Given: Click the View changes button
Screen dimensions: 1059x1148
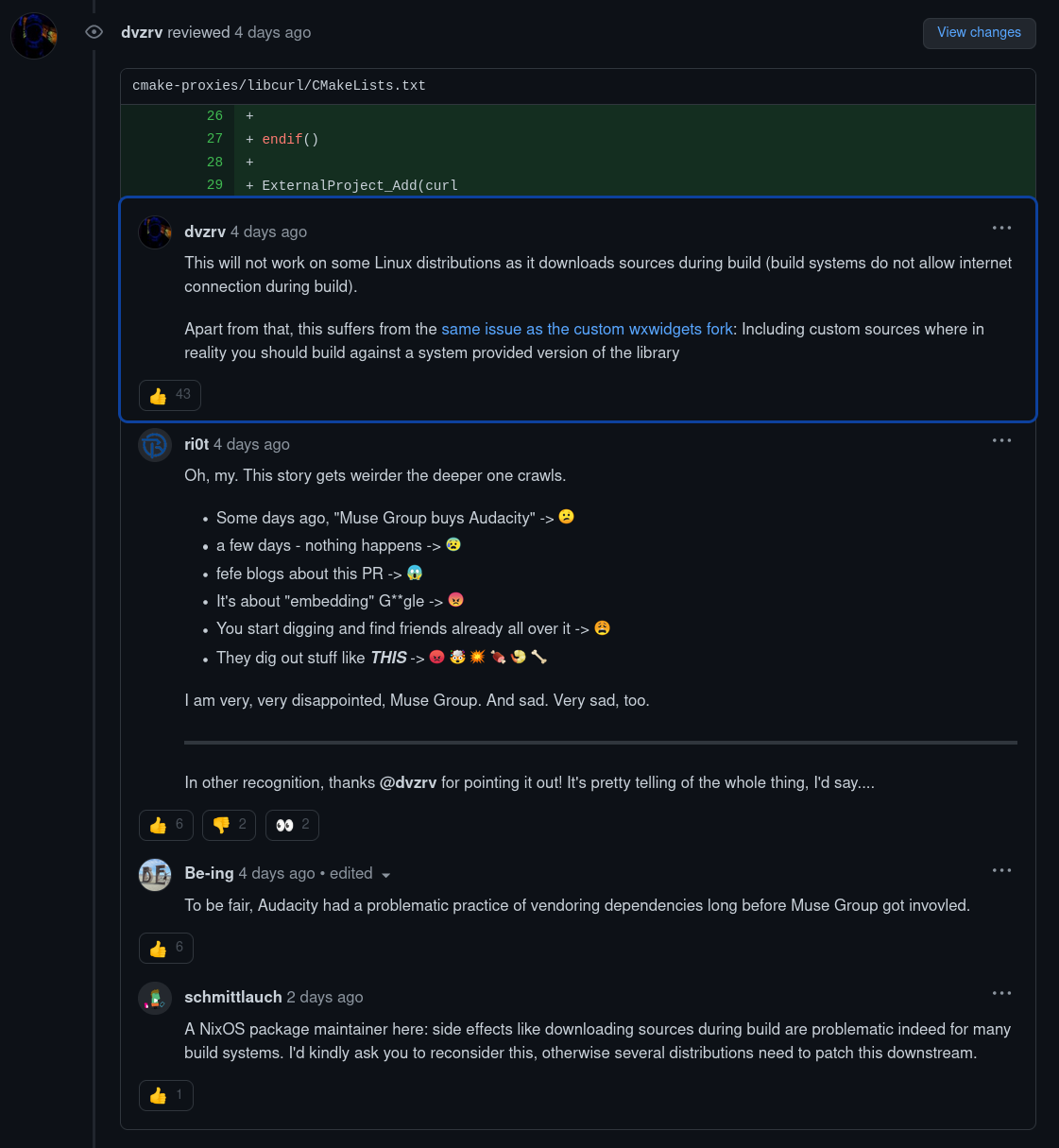Looking at the screenshot, I should (x=979, y=33).
